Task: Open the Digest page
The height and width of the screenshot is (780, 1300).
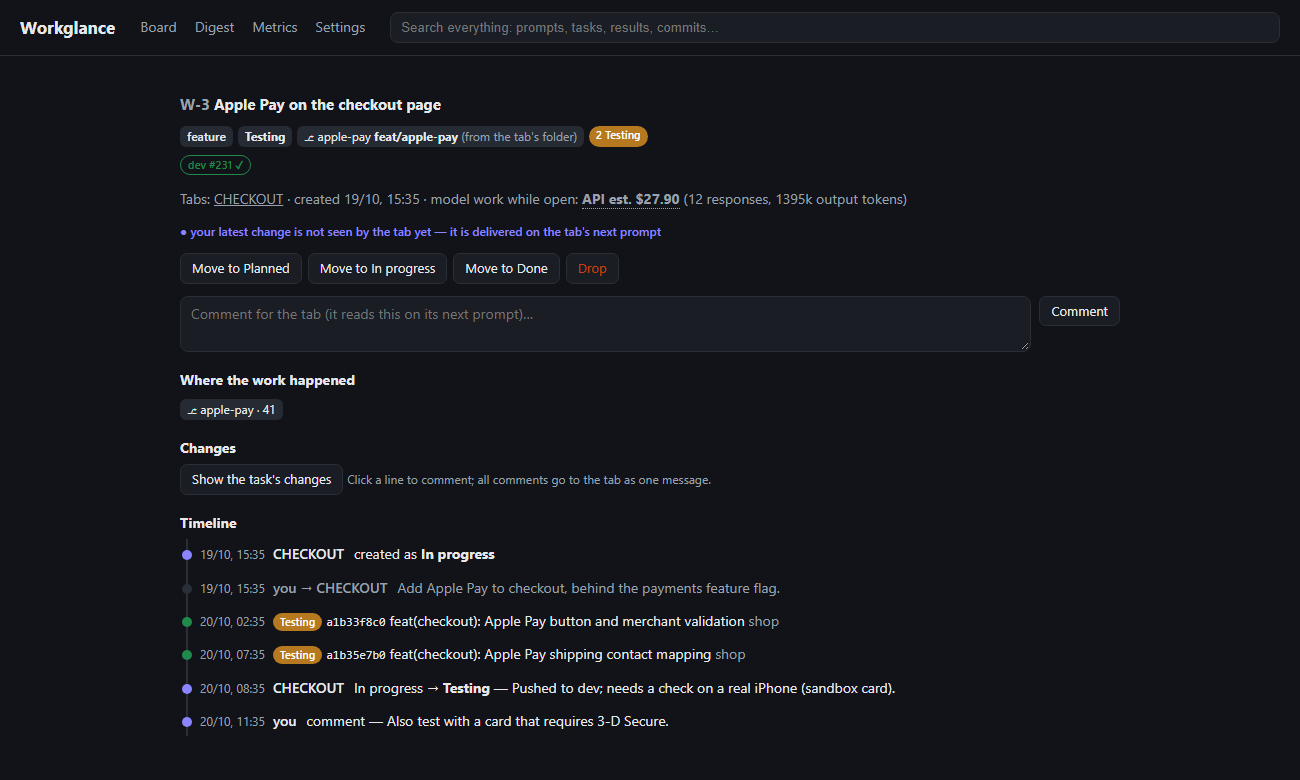Action: click(x=214, y=27)
